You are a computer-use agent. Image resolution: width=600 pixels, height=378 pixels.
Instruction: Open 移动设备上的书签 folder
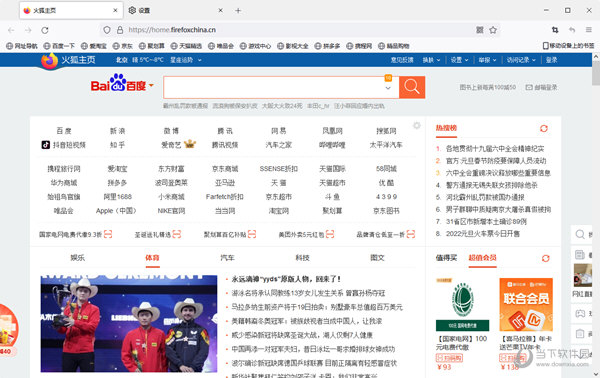pos(568,46)
